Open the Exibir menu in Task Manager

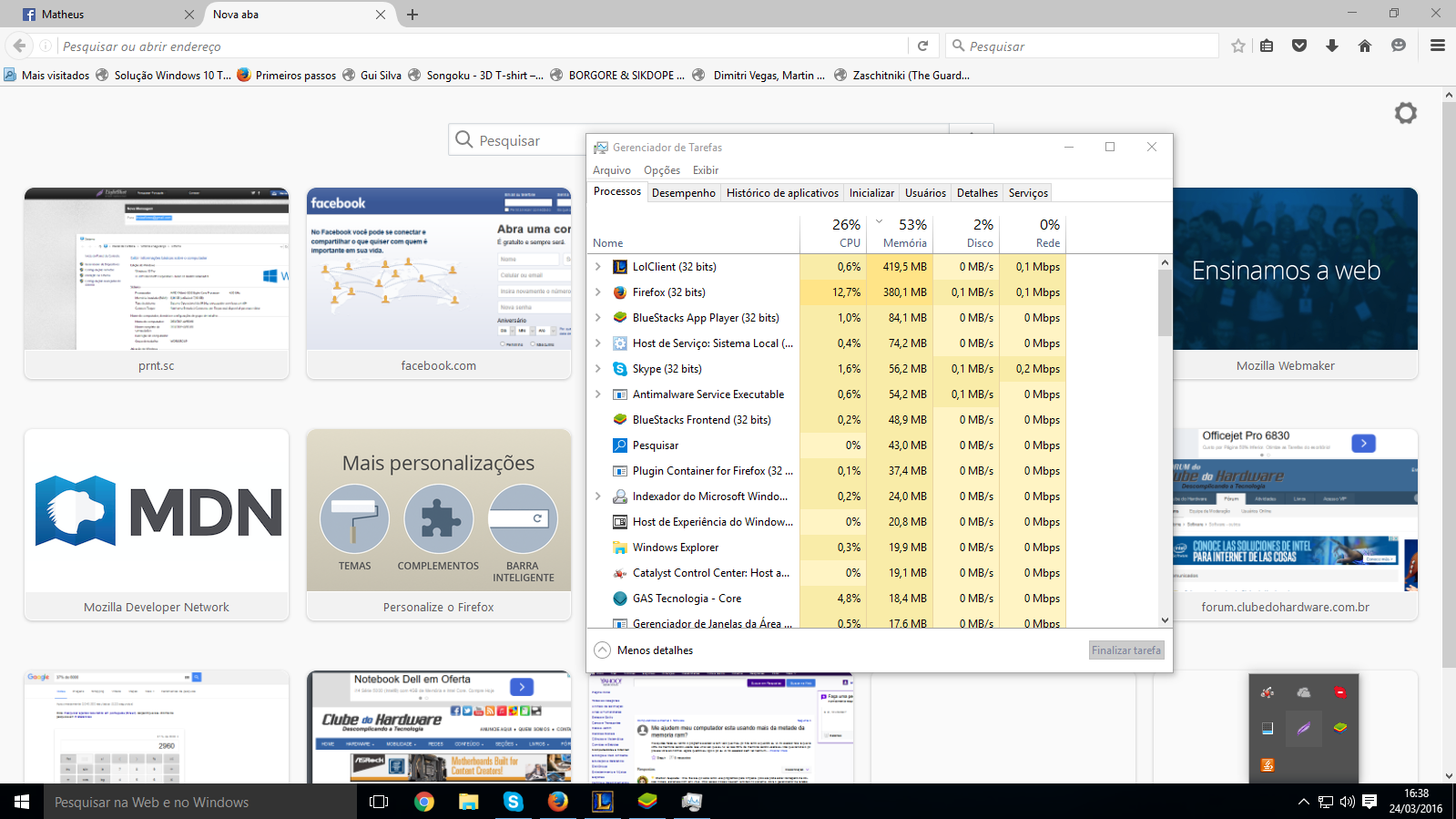point(706,170)
